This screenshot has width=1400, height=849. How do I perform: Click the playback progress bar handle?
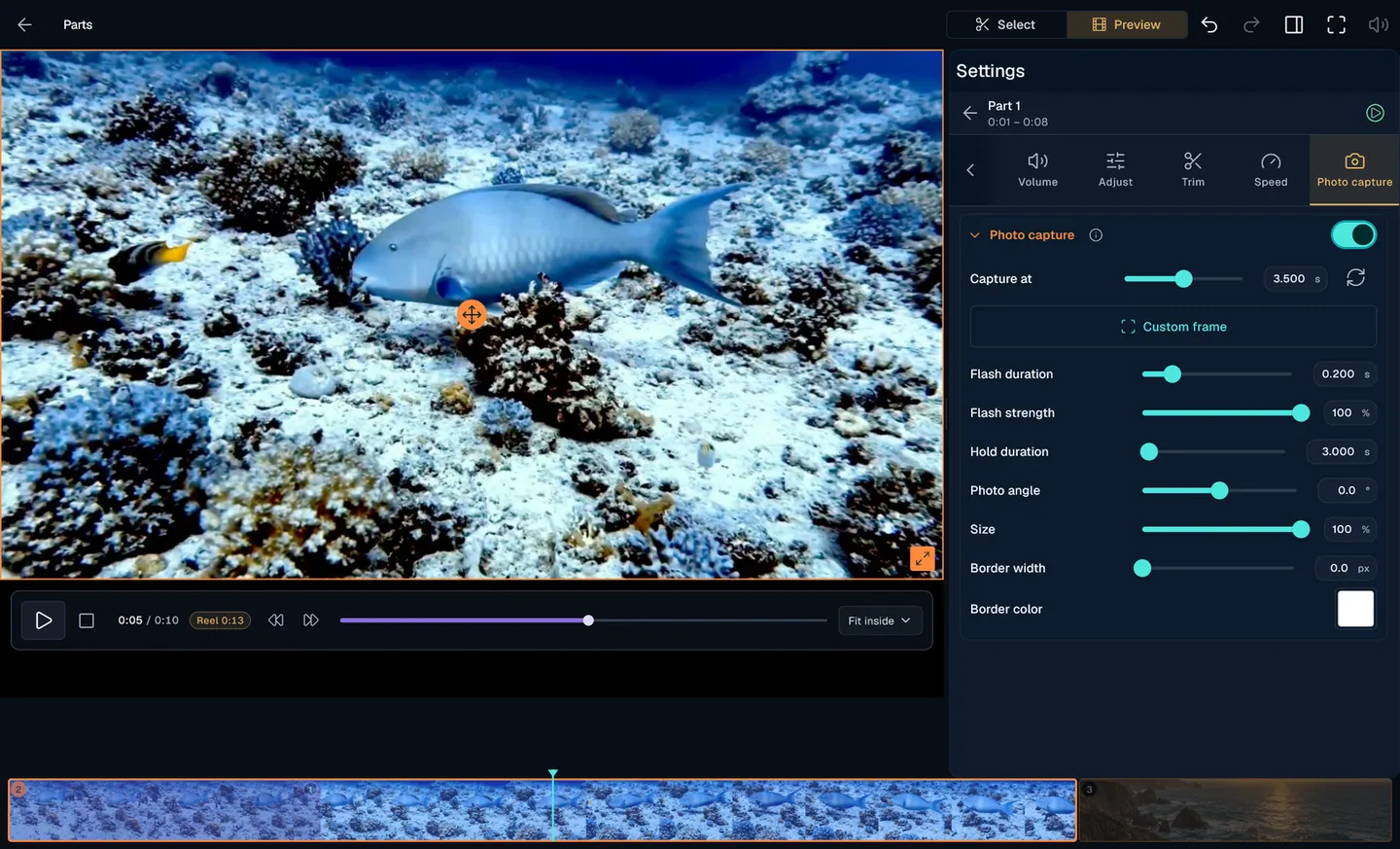(588, 620)
